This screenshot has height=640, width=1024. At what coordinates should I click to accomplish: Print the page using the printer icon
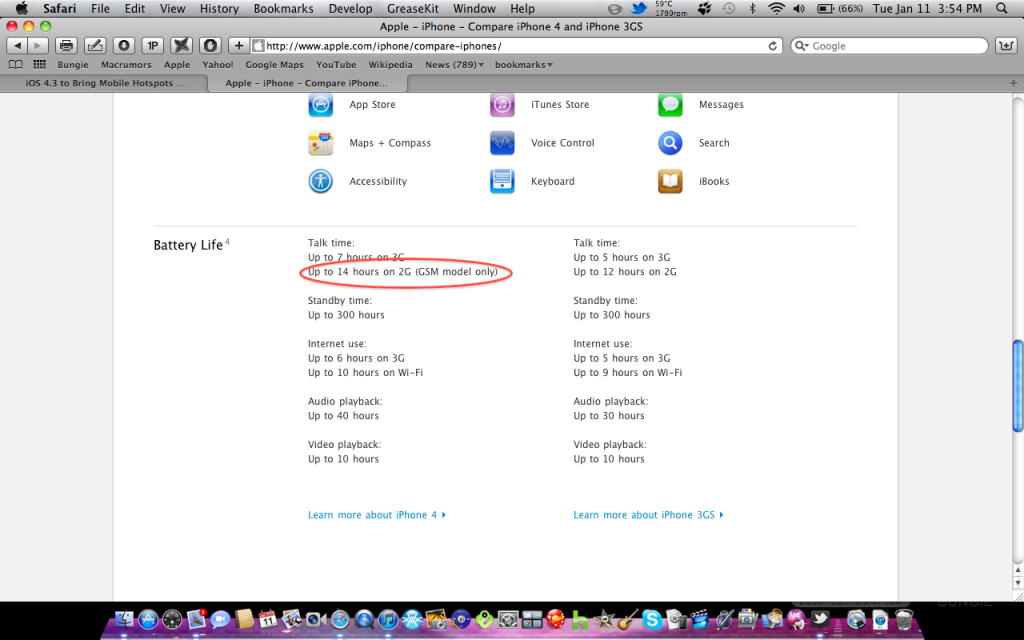coord(66,46)
